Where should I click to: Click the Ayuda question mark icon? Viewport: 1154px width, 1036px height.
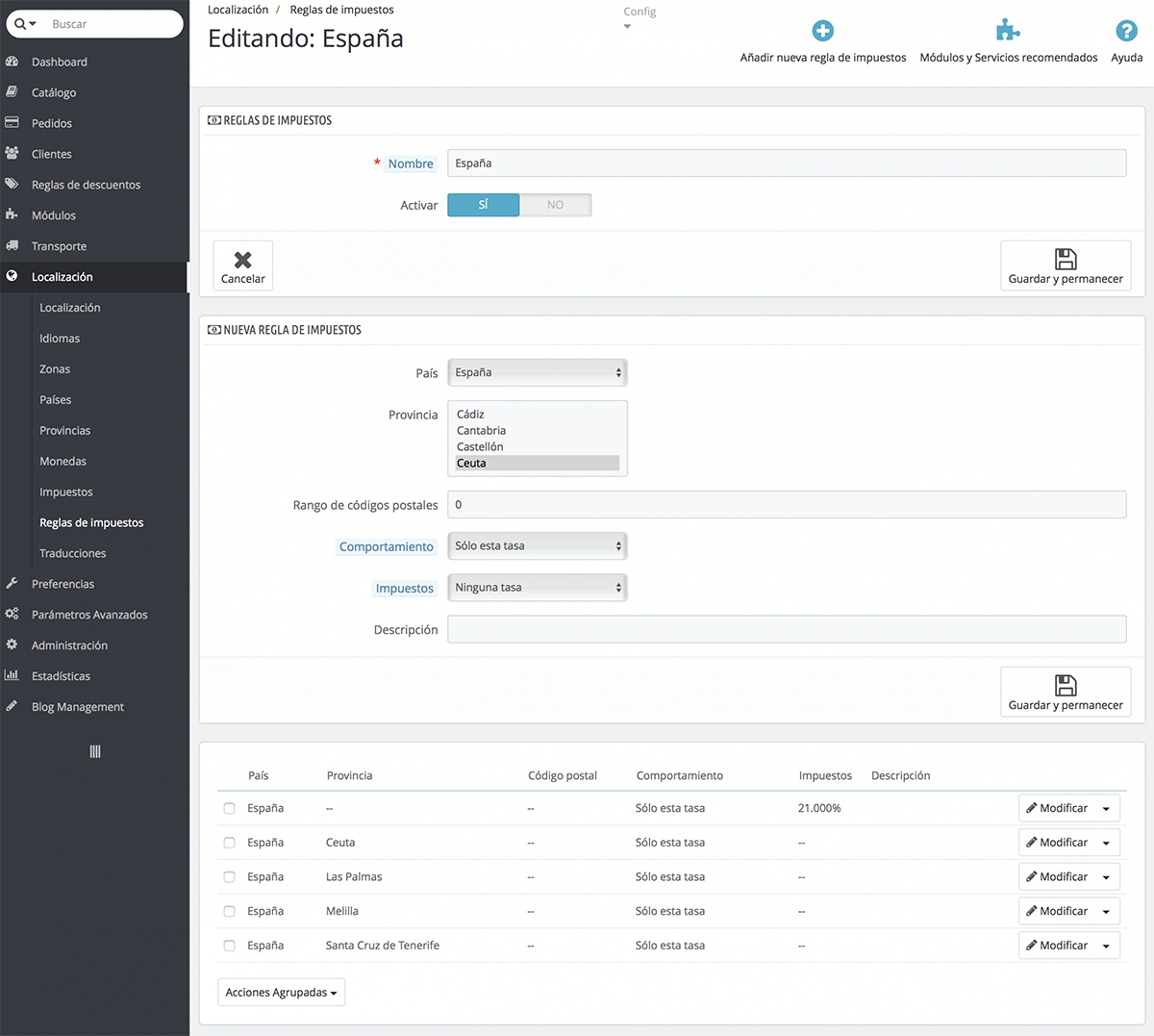[1126, 31]
